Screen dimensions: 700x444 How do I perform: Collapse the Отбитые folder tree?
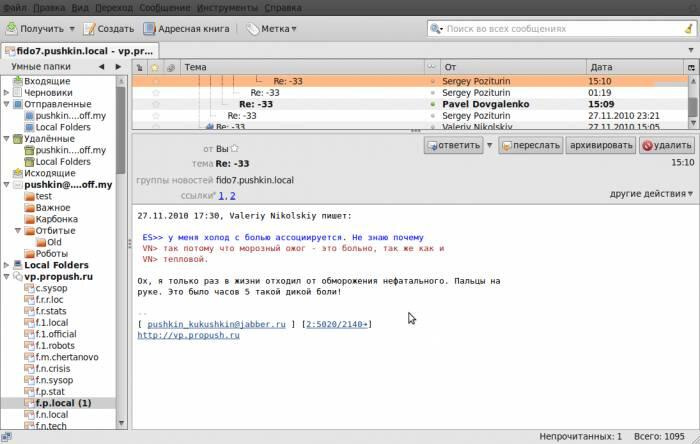point(18,229)
